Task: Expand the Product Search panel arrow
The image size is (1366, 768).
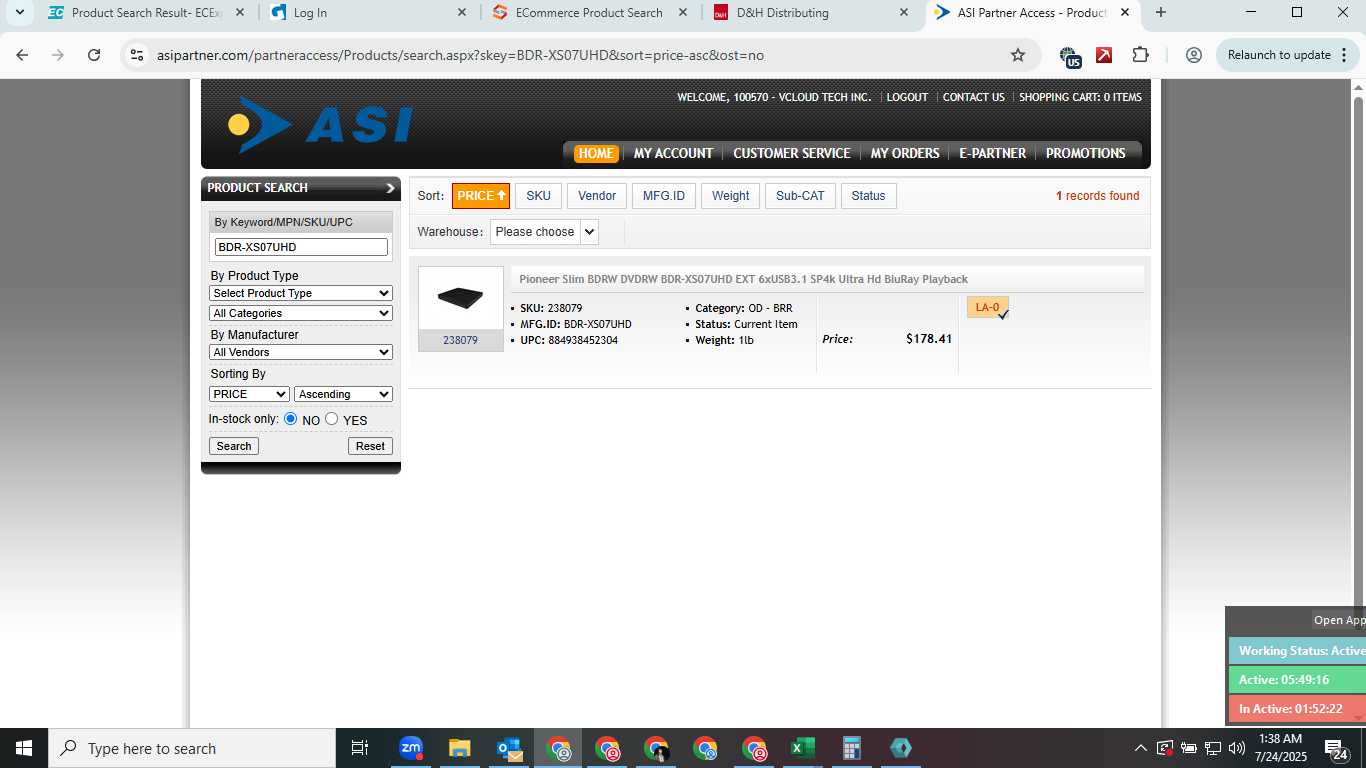Action: (390, 188)
